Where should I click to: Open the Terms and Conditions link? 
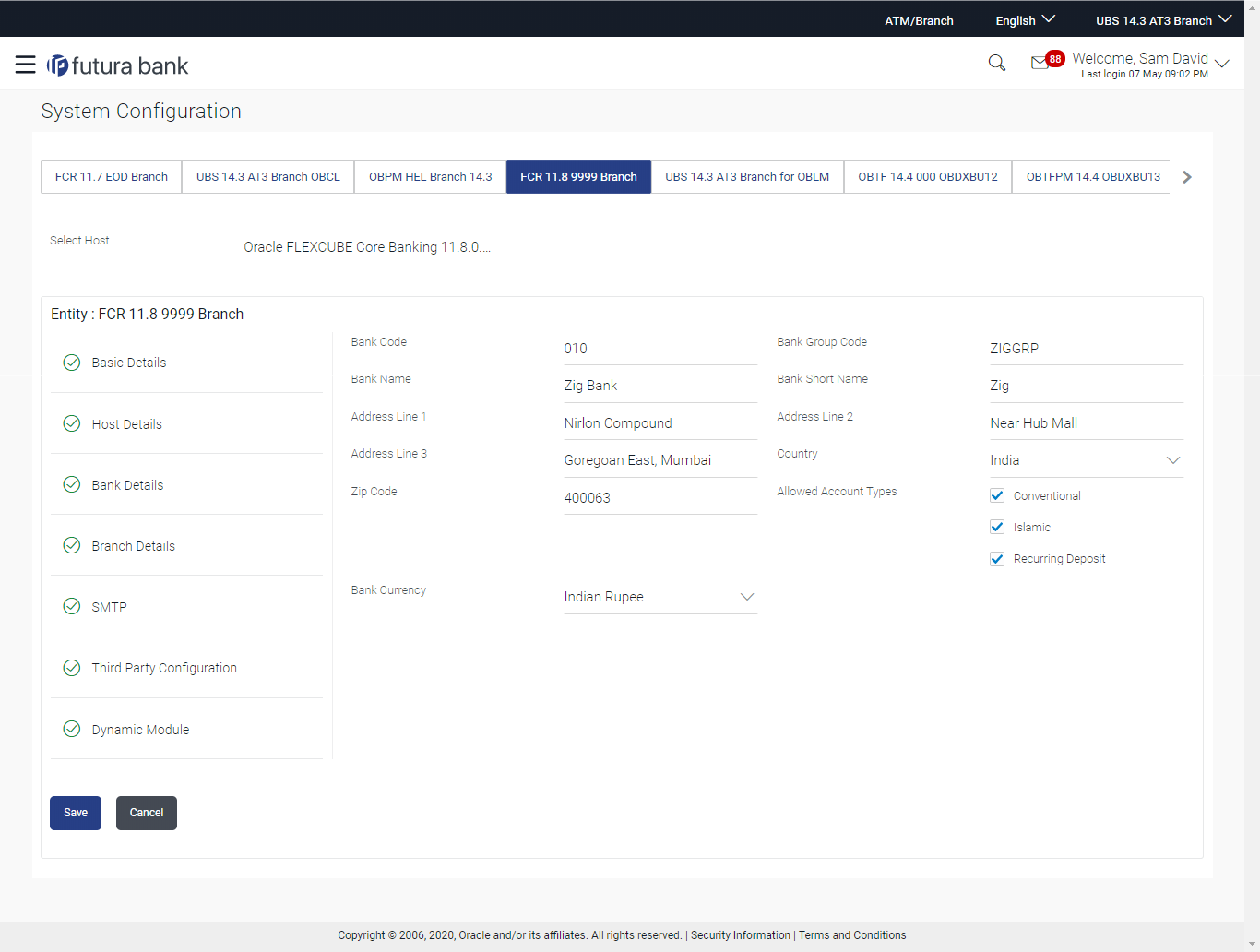[852, 935]
